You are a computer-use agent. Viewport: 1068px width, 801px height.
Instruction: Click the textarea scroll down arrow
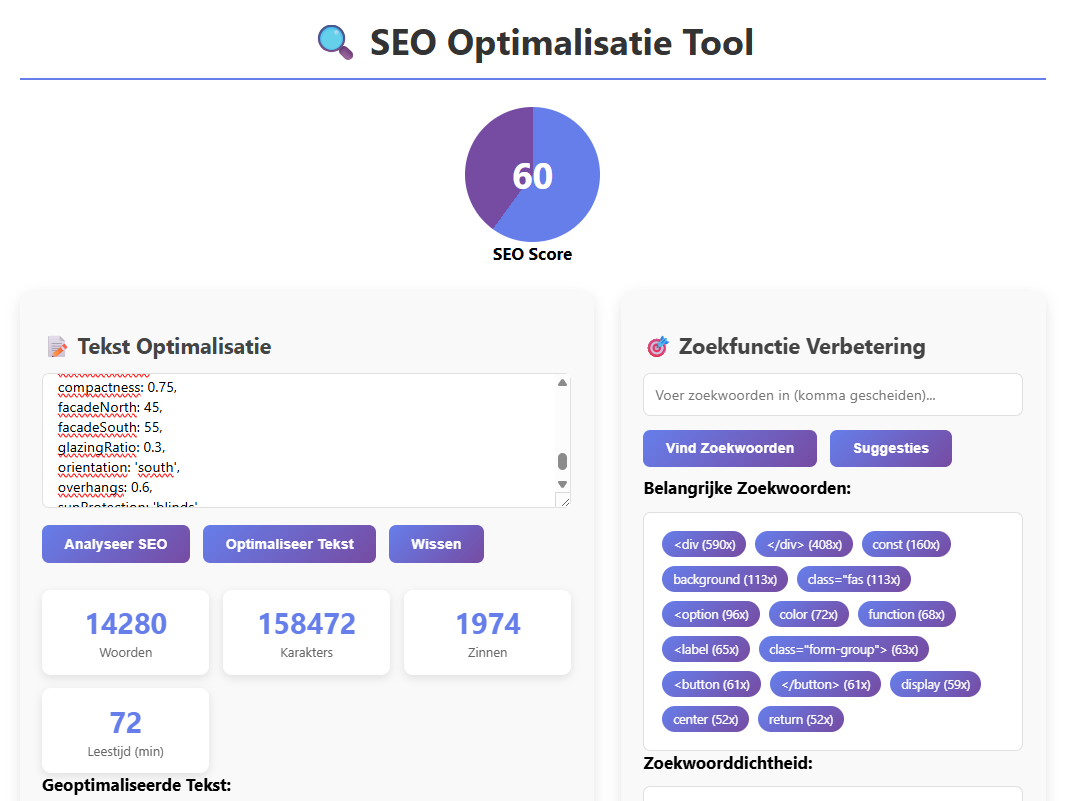(562, 484)
